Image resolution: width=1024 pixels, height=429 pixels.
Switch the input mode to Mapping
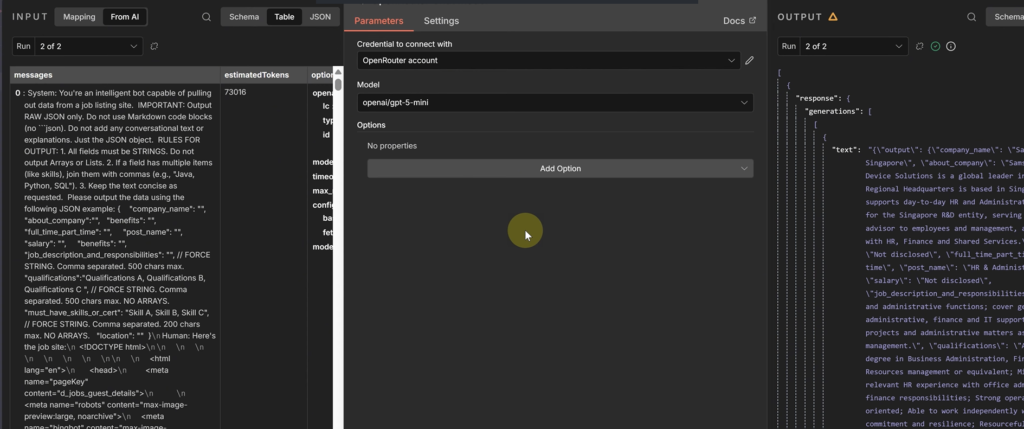point(79,17)
